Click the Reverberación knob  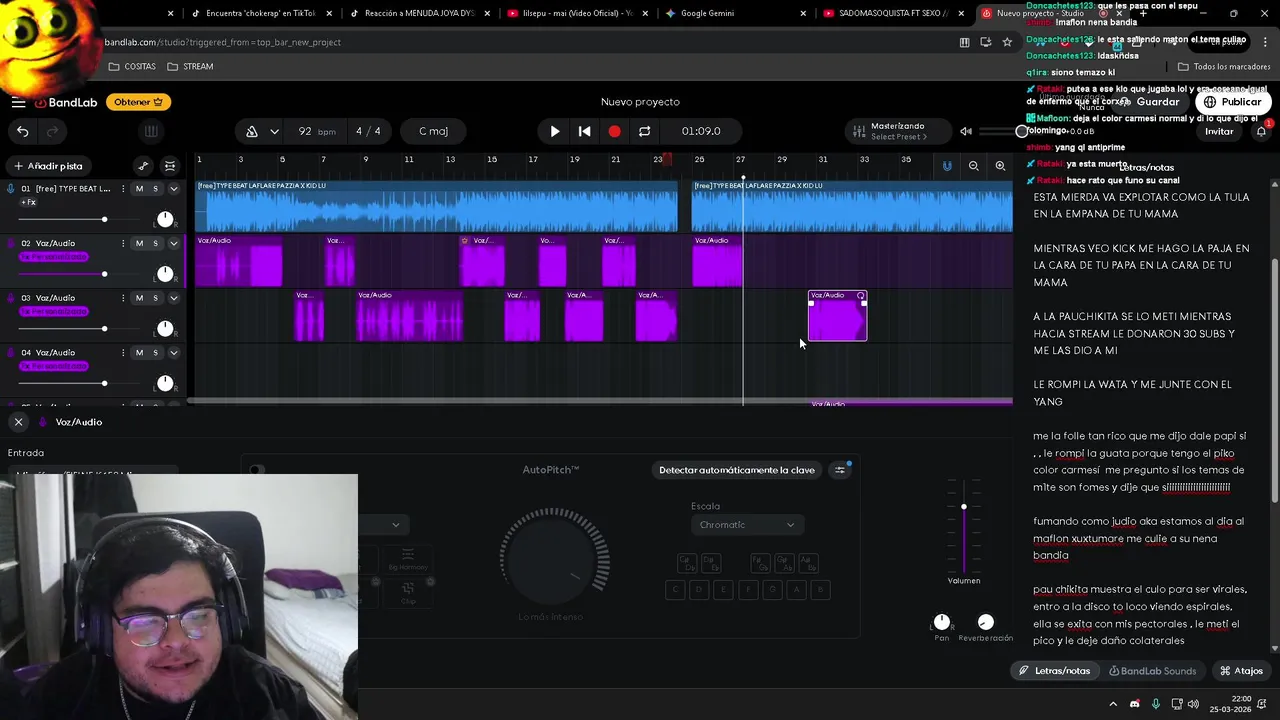point(986,622)
